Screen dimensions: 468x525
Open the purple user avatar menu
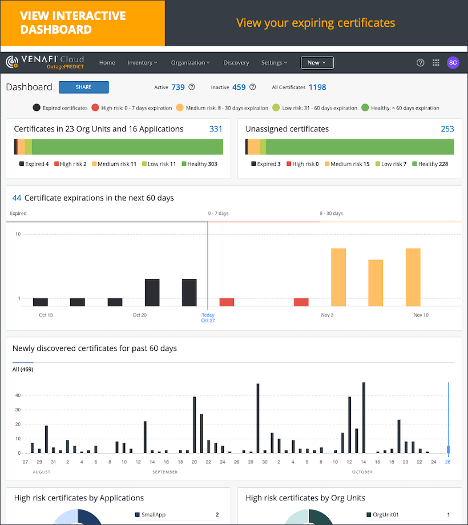coord(453,63)
